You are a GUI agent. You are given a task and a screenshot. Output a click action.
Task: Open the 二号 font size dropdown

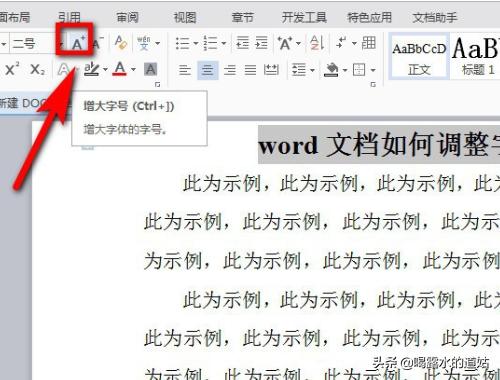point(61,44)
